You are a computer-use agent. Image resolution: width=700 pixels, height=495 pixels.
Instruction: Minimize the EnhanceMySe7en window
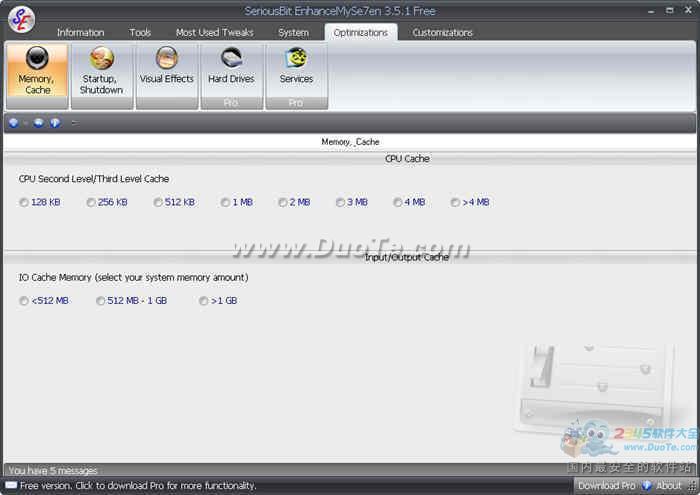651,11
